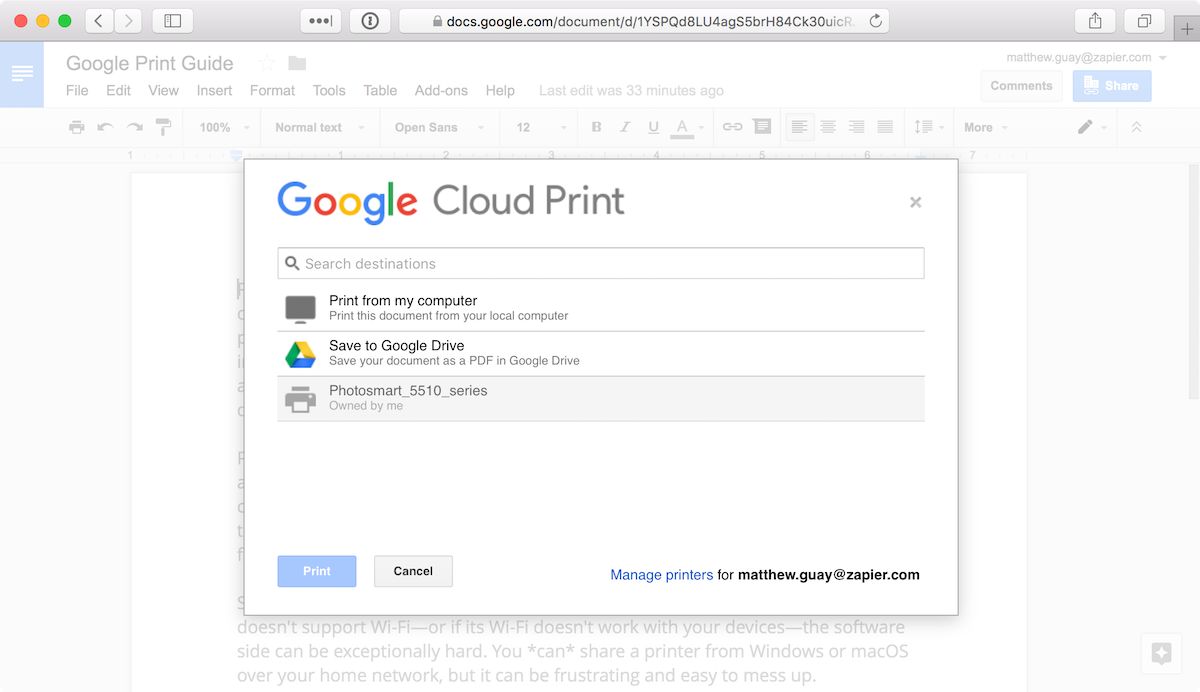The height and width of the screenshot is (692, 1200).
Task: Open the Open Sans font dropdown
Action: (x=439, y=127)
